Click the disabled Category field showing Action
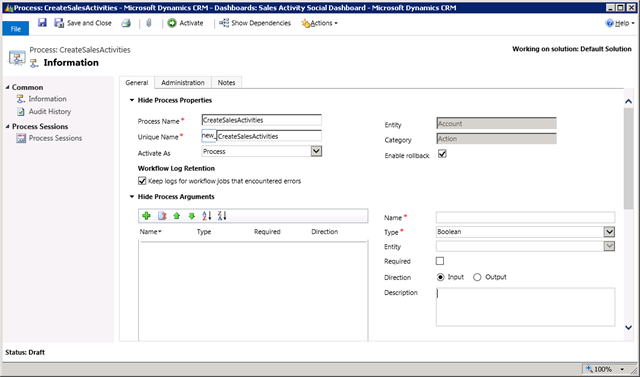Screen dimensions: 640x377 pyautogui.click(x=496, y=139)
